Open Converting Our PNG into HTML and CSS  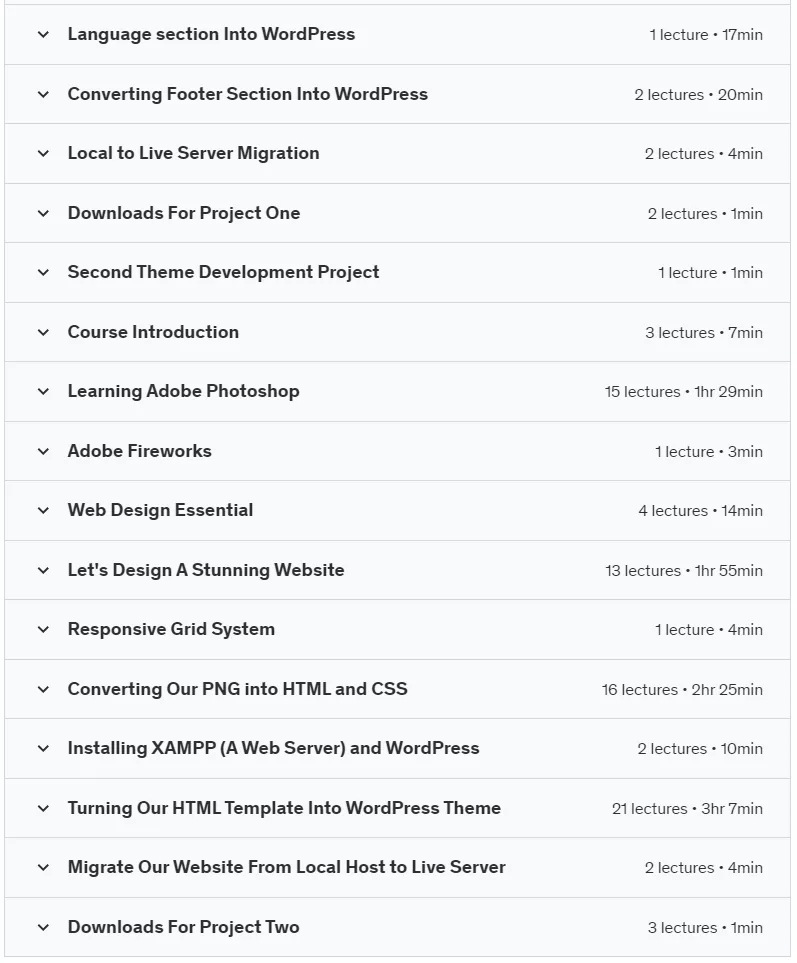coord(238,689)
